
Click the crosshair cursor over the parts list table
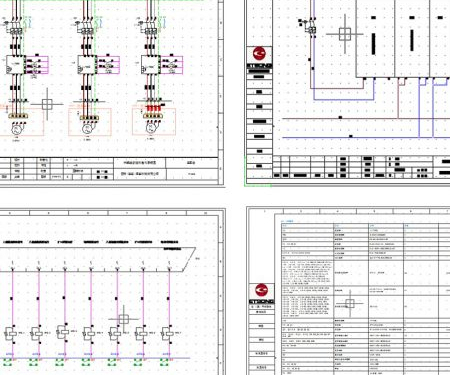(x=350, y=303)
